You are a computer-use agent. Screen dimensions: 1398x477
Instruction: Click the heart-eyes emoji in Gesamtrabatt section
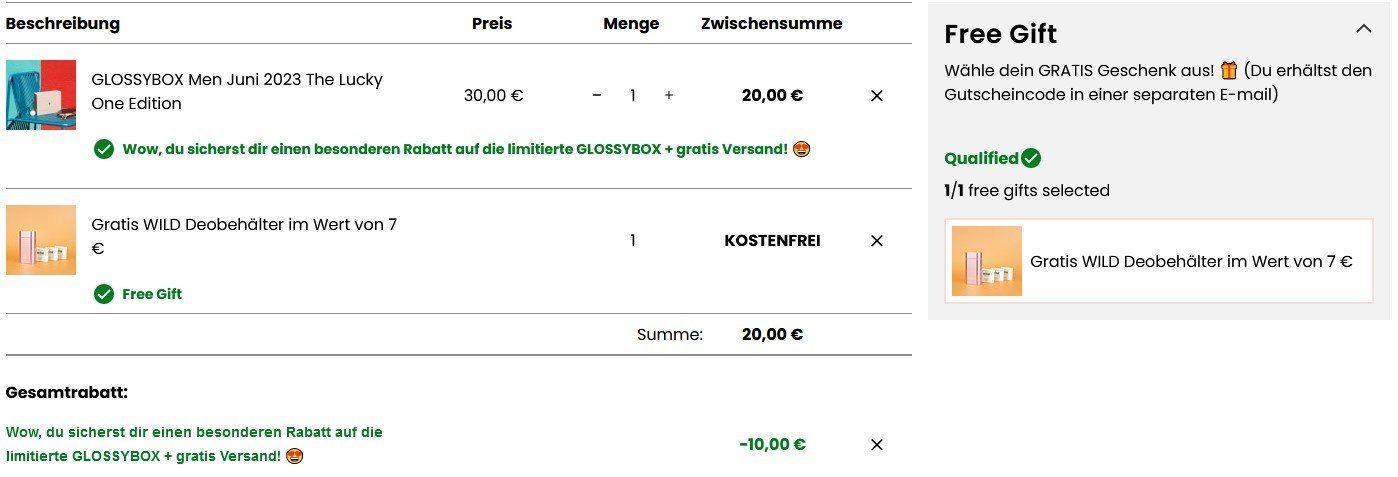[x=294, y=456]
